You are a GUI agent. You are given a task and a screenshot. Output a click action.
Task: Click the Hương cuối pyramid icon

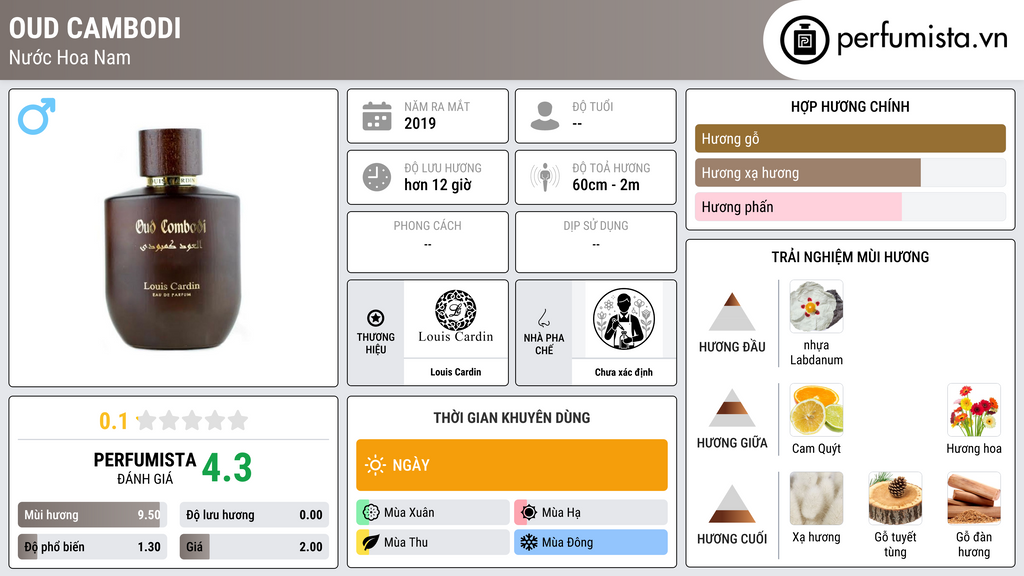click(732, 504)
